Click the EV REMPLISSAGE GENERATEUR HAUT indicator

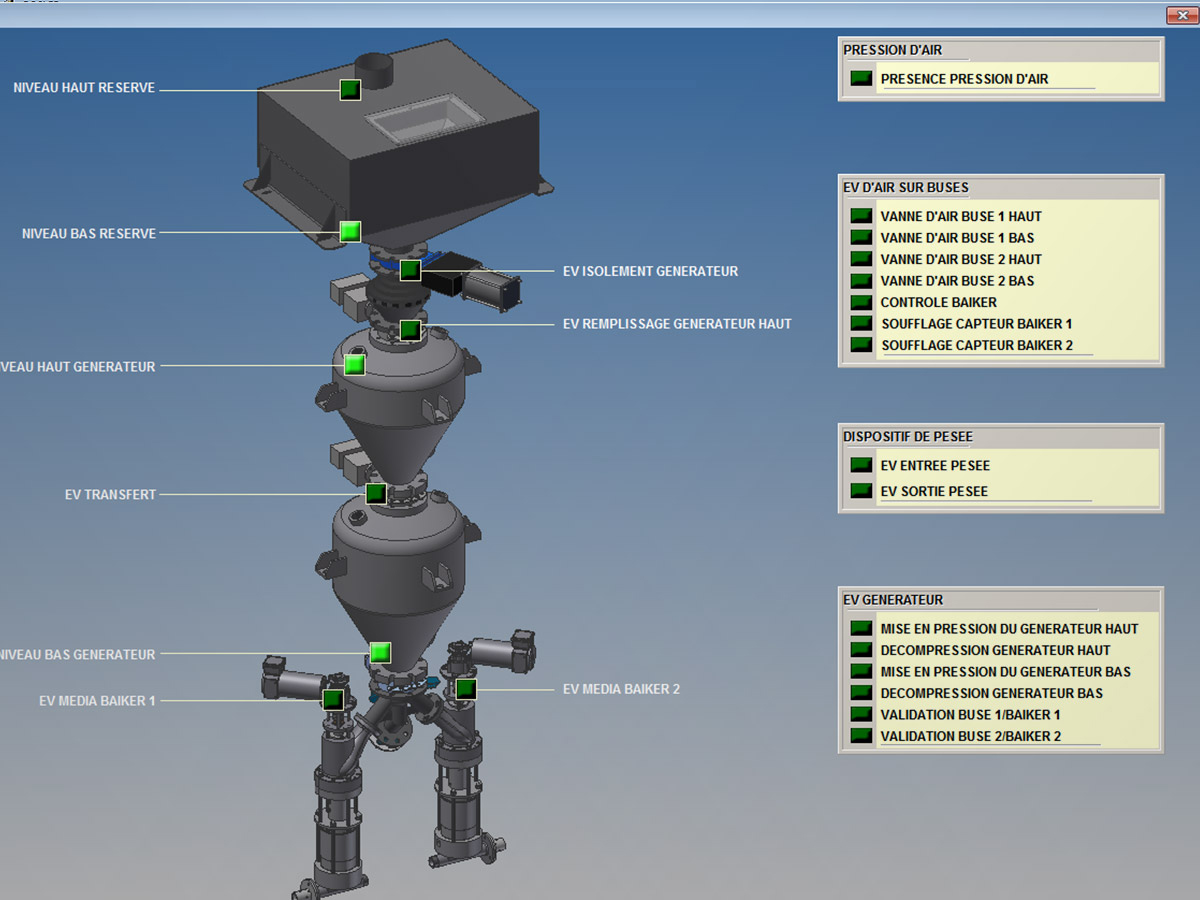(x=409, y=330)
